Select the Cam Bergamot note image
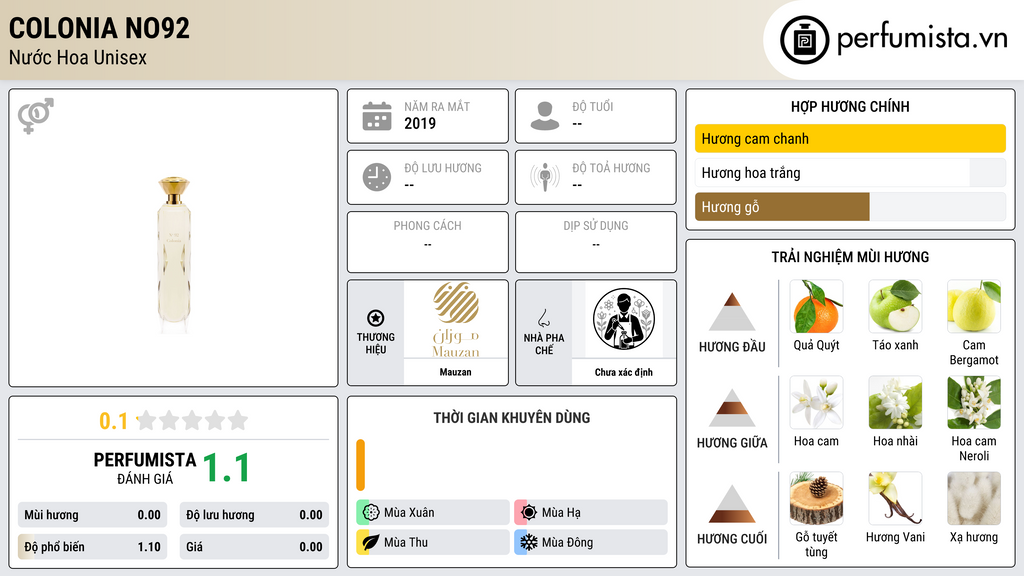The width and height of the screenshot is (1024, 576). click(974, 306)
